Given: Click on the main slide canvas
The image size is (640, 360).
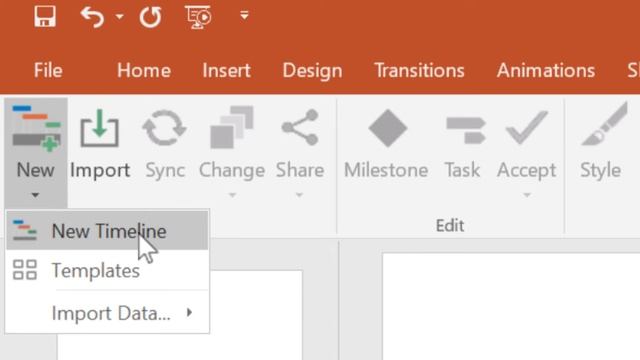Looking at the screenshot, I should [511, 306].
